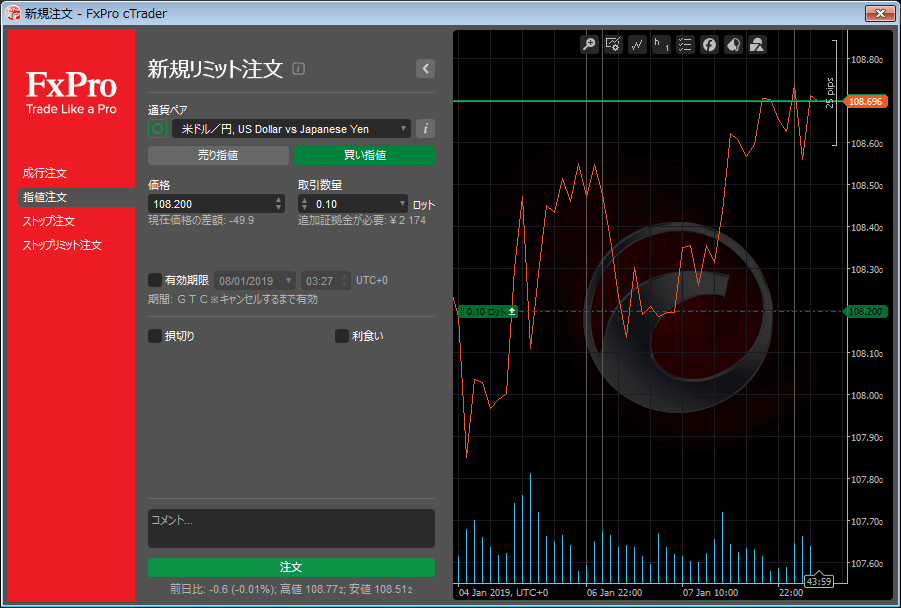Image resolution: width=901 pixels, height=608 pixels.
Task: Open the currency pair dropdown
Action: [291, 129]
